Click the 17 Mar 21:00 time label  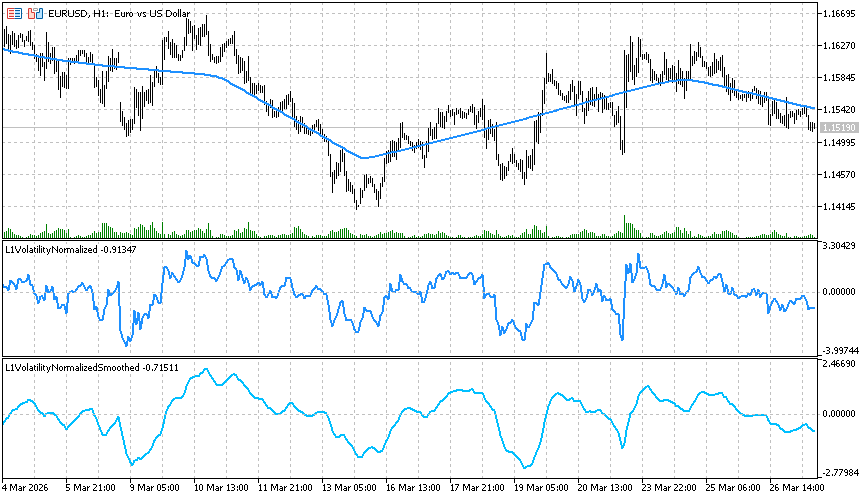tap(477, 488)
